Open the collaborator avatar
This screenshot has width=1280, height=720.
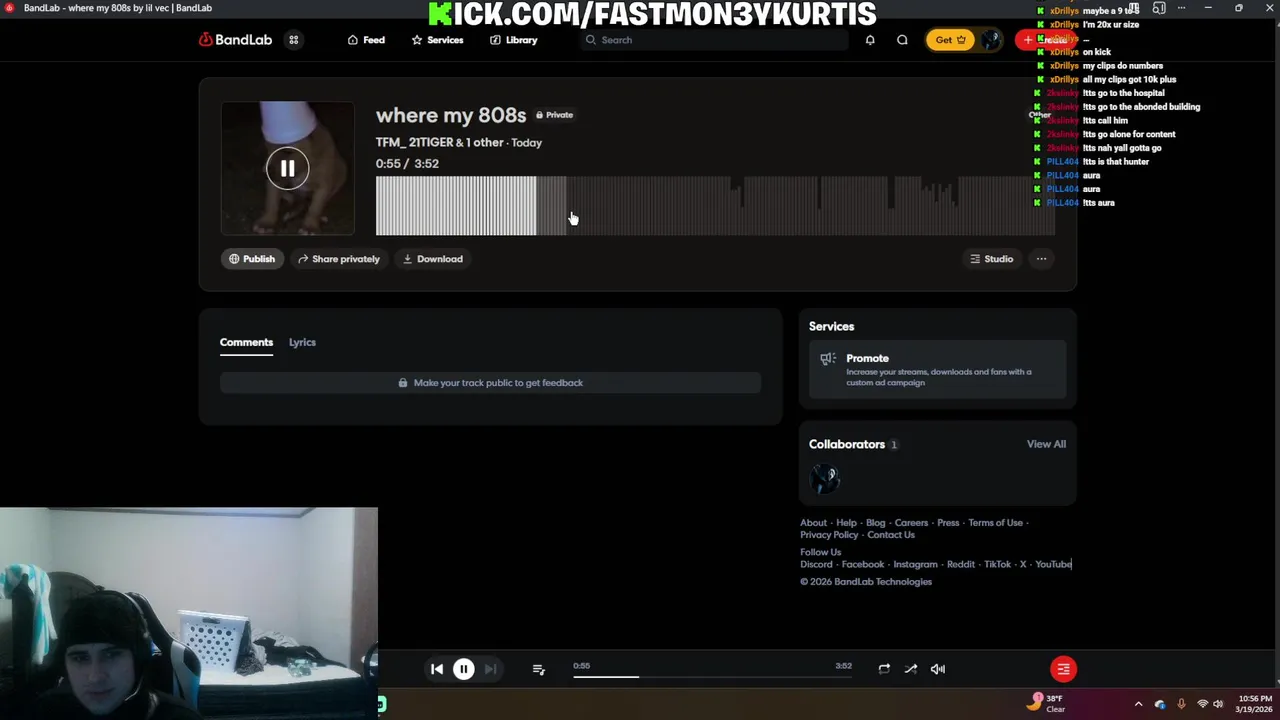[825, 480]
